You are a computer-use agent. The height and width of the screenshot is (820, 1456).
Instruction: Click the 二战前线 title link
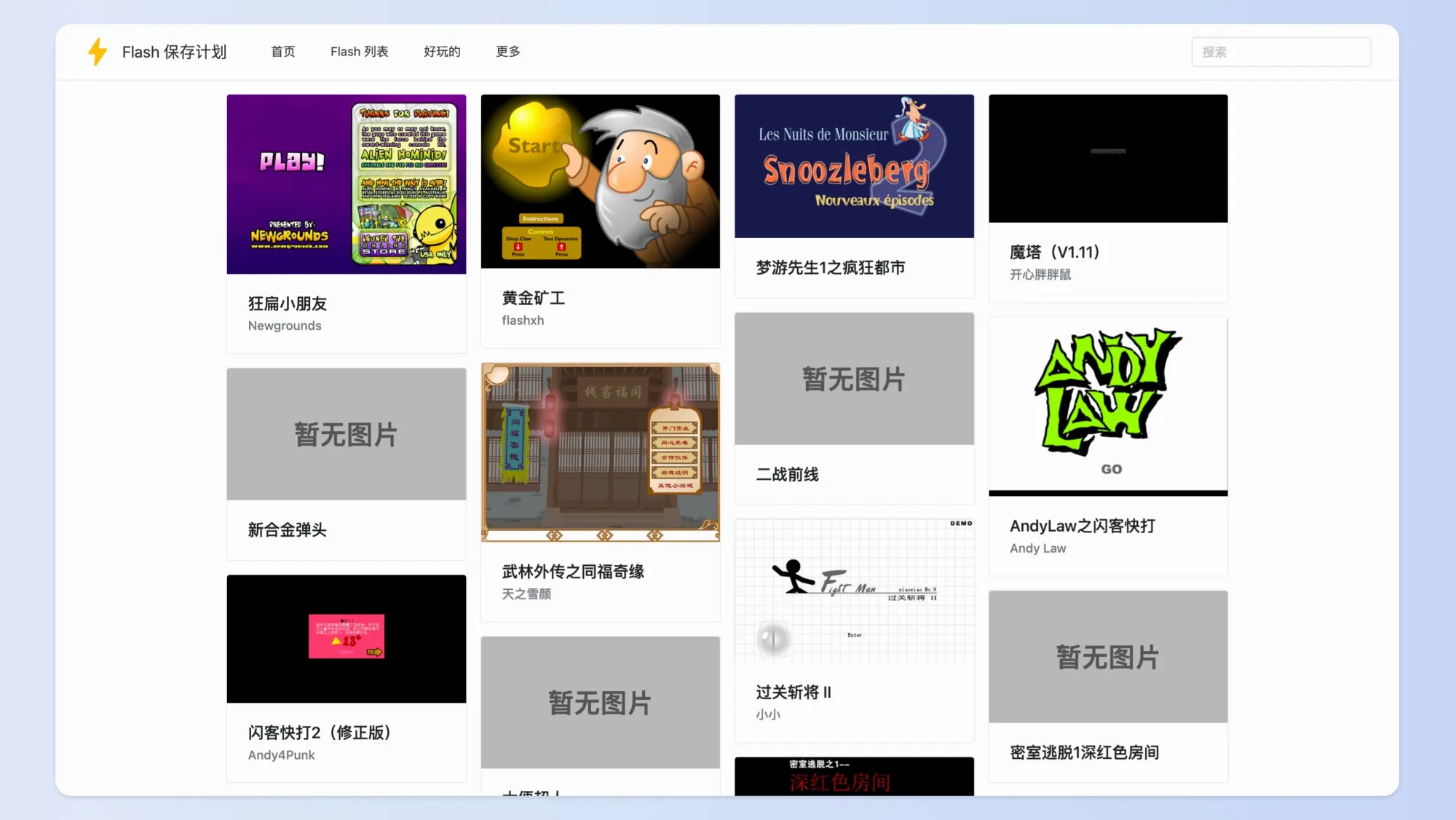point(787,475)
